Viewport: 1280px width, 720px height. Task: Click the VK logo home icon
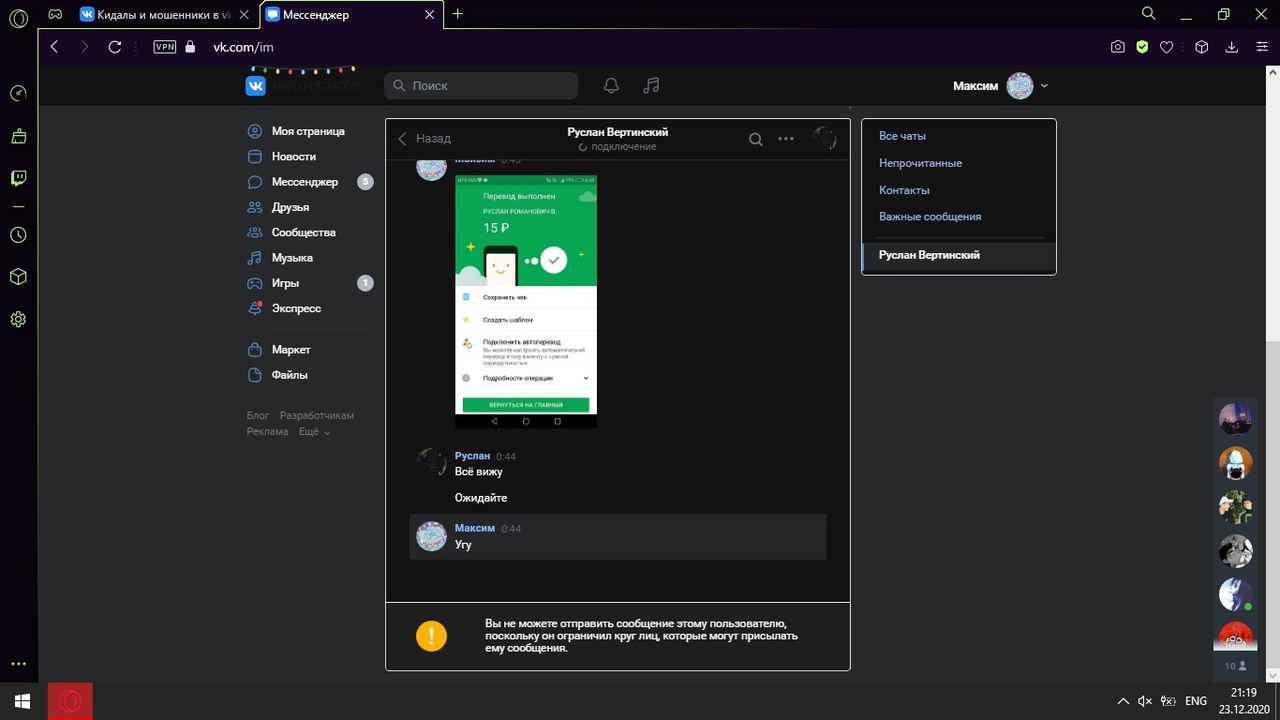pos(256,86)
